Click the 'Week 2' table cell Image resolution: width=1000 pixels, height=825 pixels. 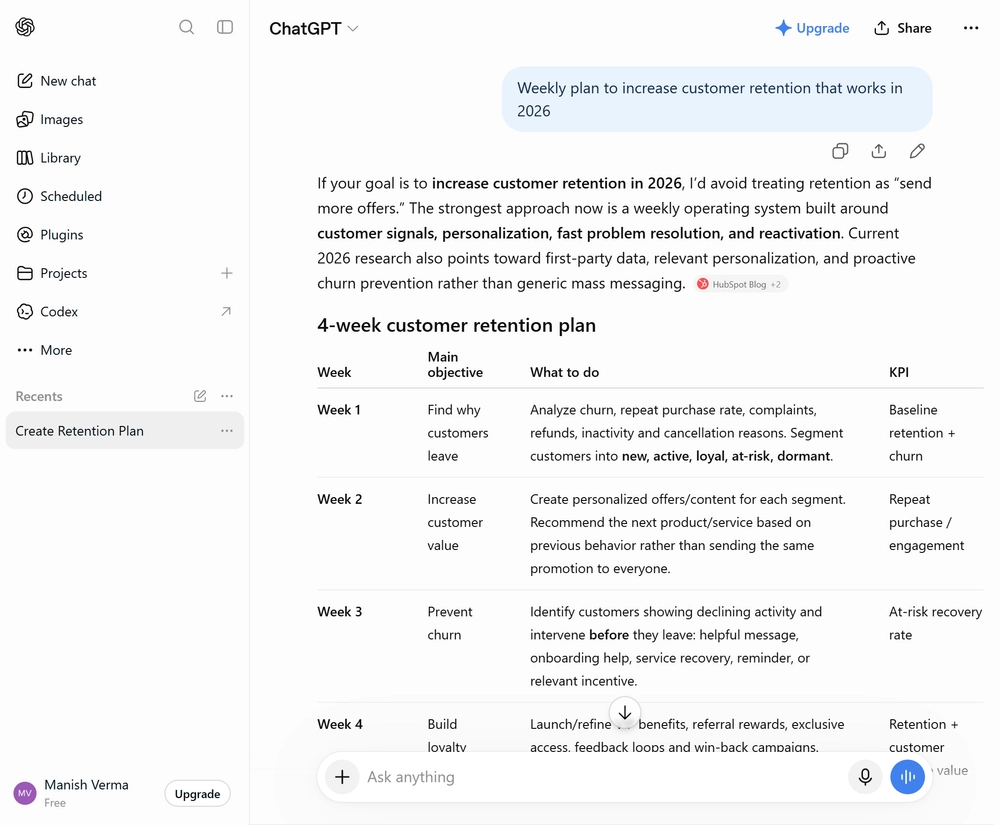click(x=339, y=499)
